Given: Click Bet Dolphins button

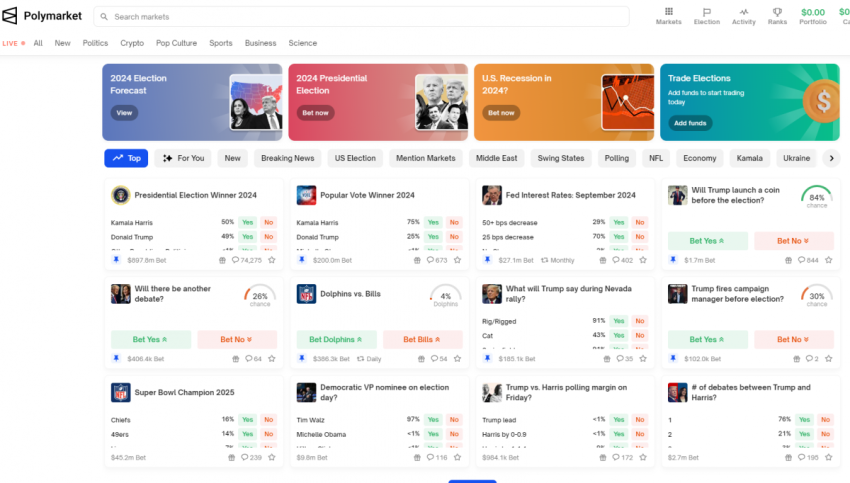Looking at the screenshot, I should (x=336, y=339).
